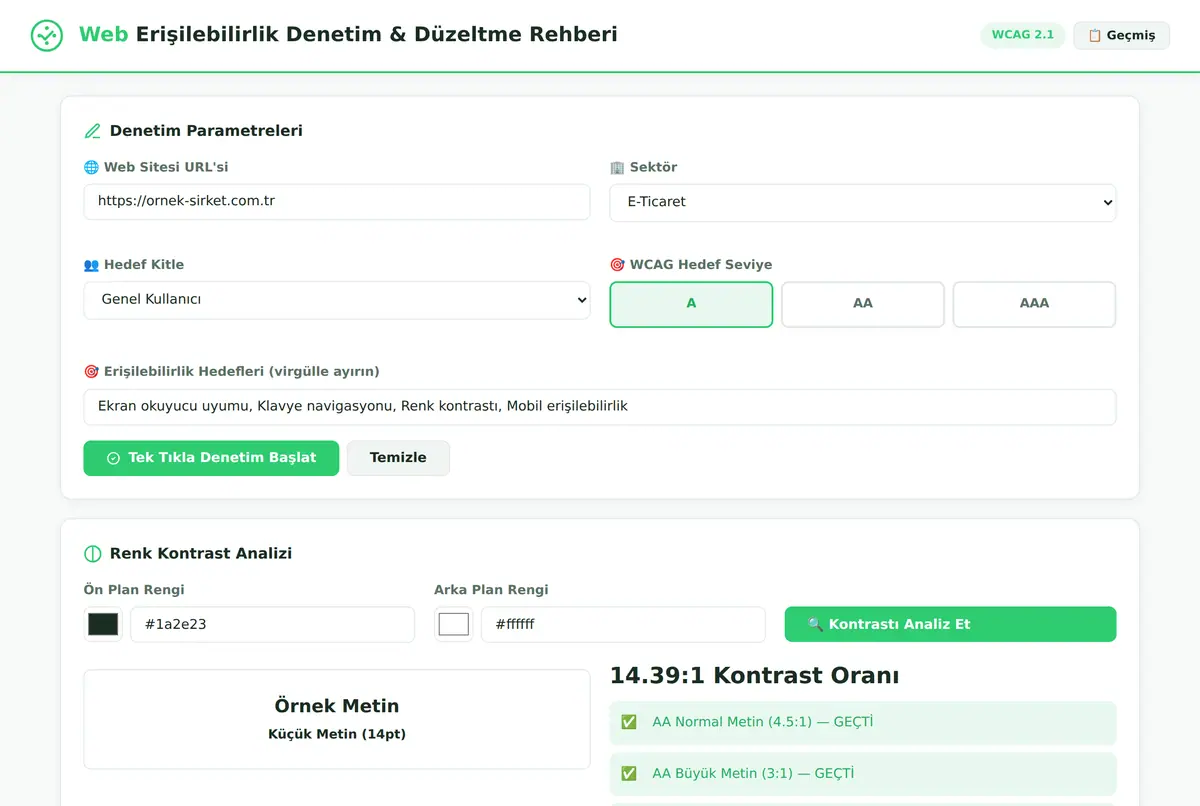Click the Örnek Metin preview box
1200x806 pixels.
tap(337, 719)
